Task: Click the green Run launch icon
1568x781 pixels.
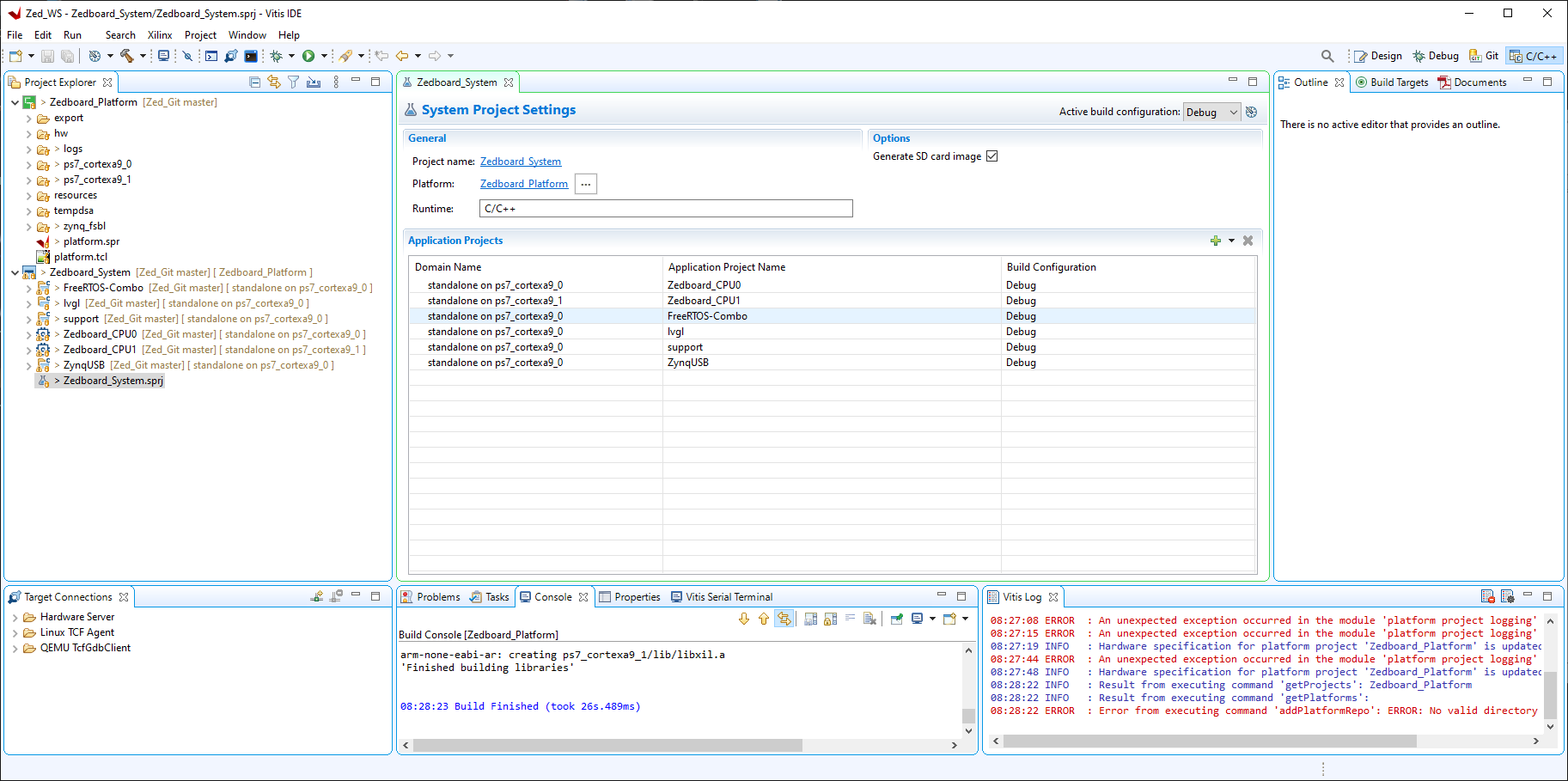Action: [x=308, y=56]
